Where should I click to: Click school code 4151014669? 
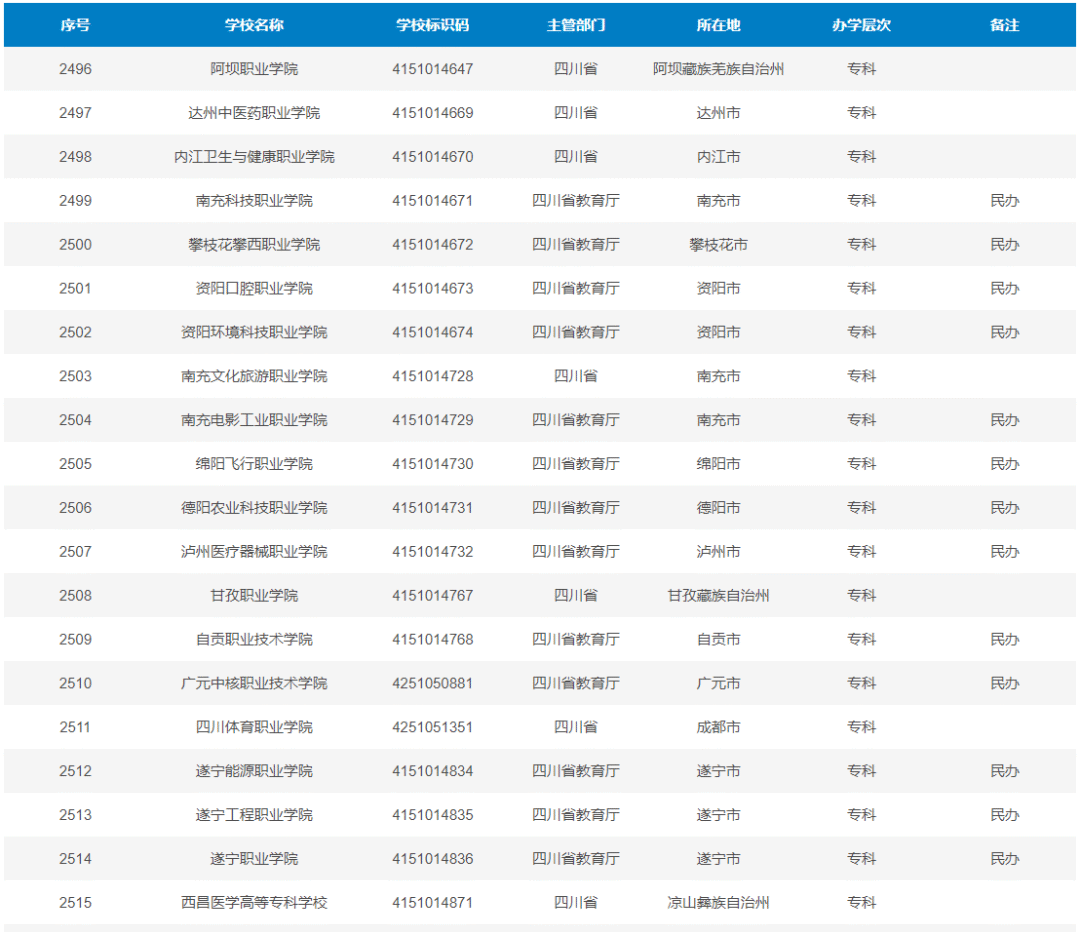tap(433, 113)
